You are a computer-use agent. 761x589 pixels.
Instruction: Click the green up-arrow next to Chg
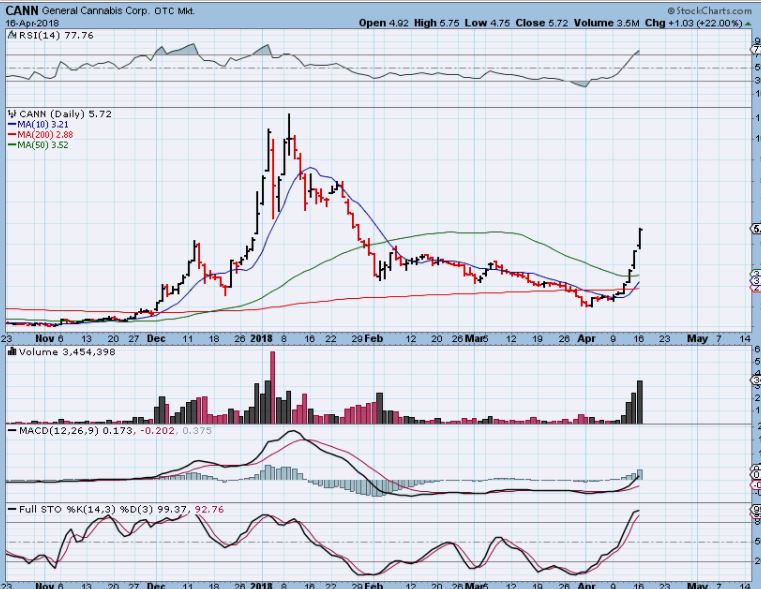click(x=748, y=23)
